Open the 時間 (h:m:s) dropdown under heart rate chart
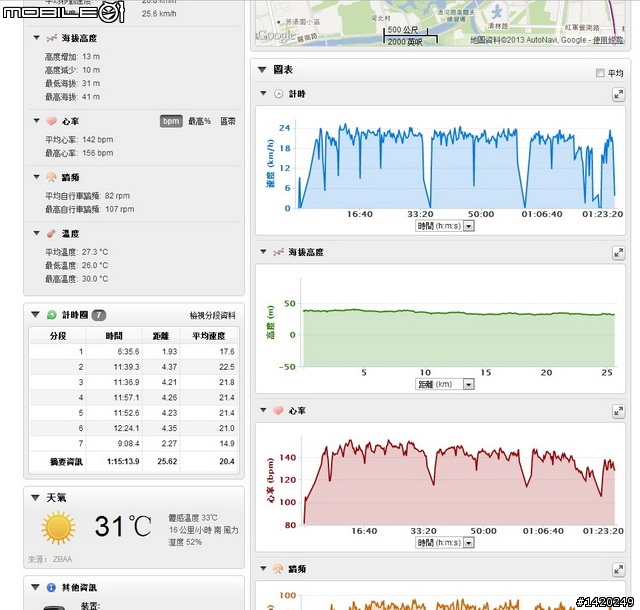Viewport: 640px width, 610px height. (444, 543)
